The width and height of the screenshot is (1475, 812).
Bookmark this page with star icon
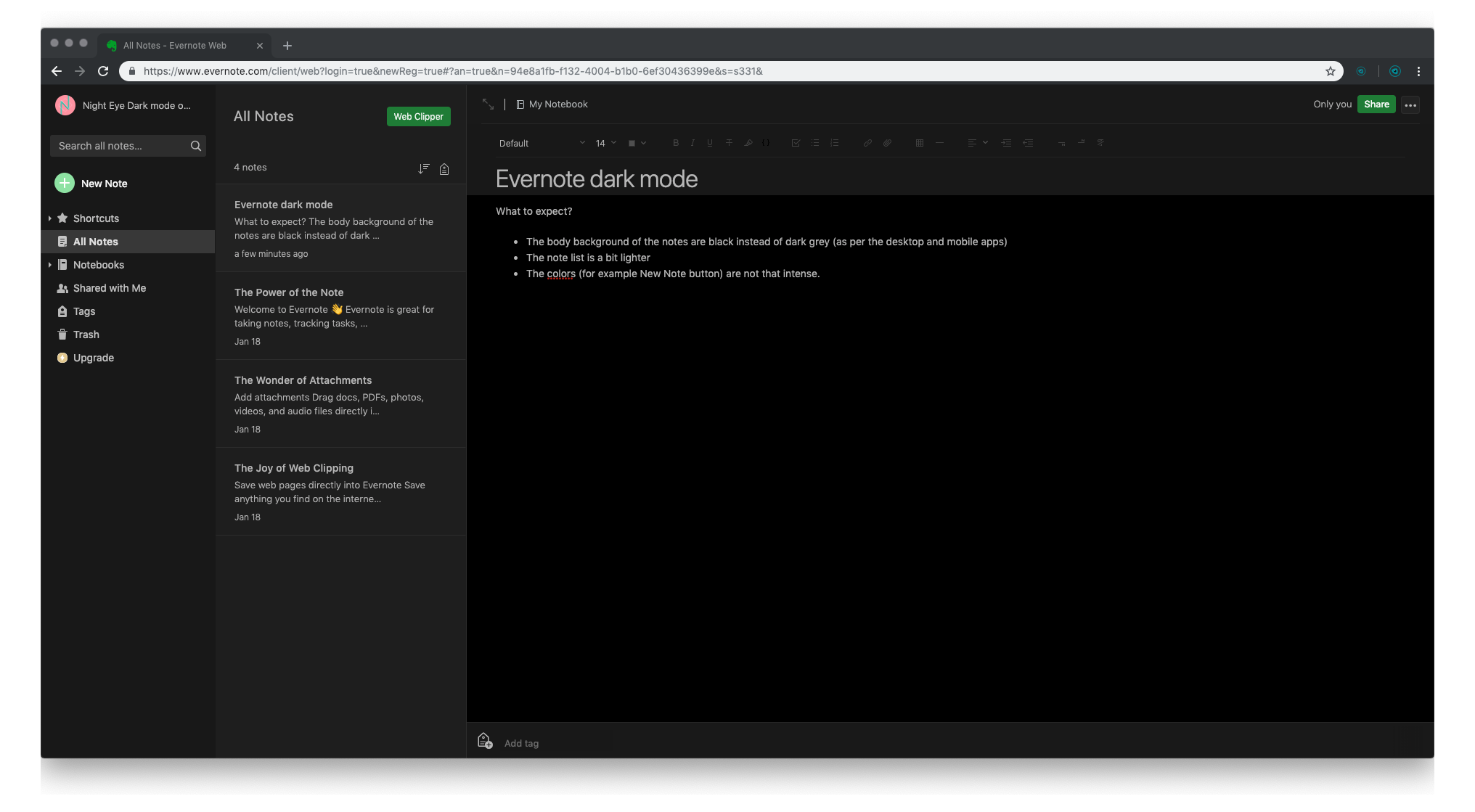[1331, 71]
